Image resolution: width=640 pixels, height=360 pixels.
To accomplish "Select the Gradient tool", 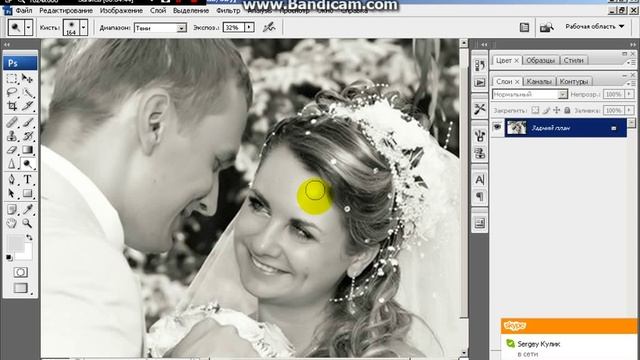I will [x=27, y=150].
